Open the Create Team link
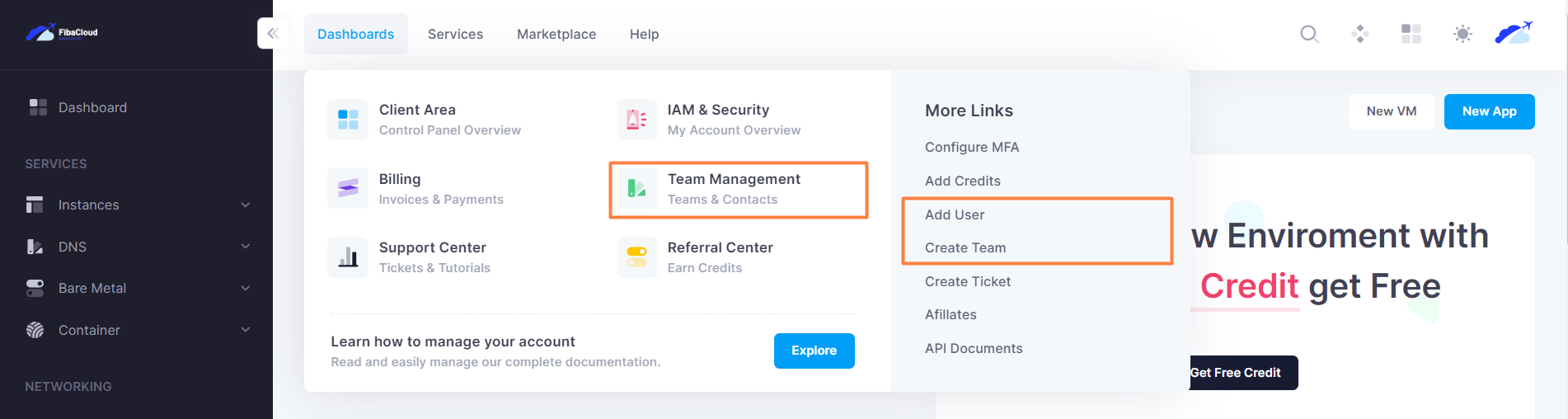 [x=965, y=247]
